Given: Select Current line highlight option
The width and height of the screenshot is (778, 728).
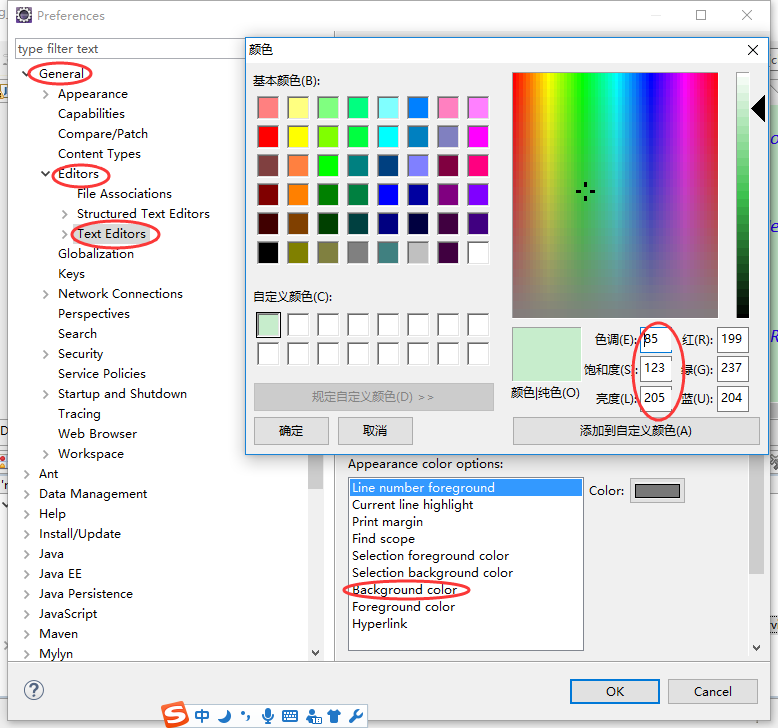Looking at the screenshot, I should pyautogui.click(x=412, y=505).
